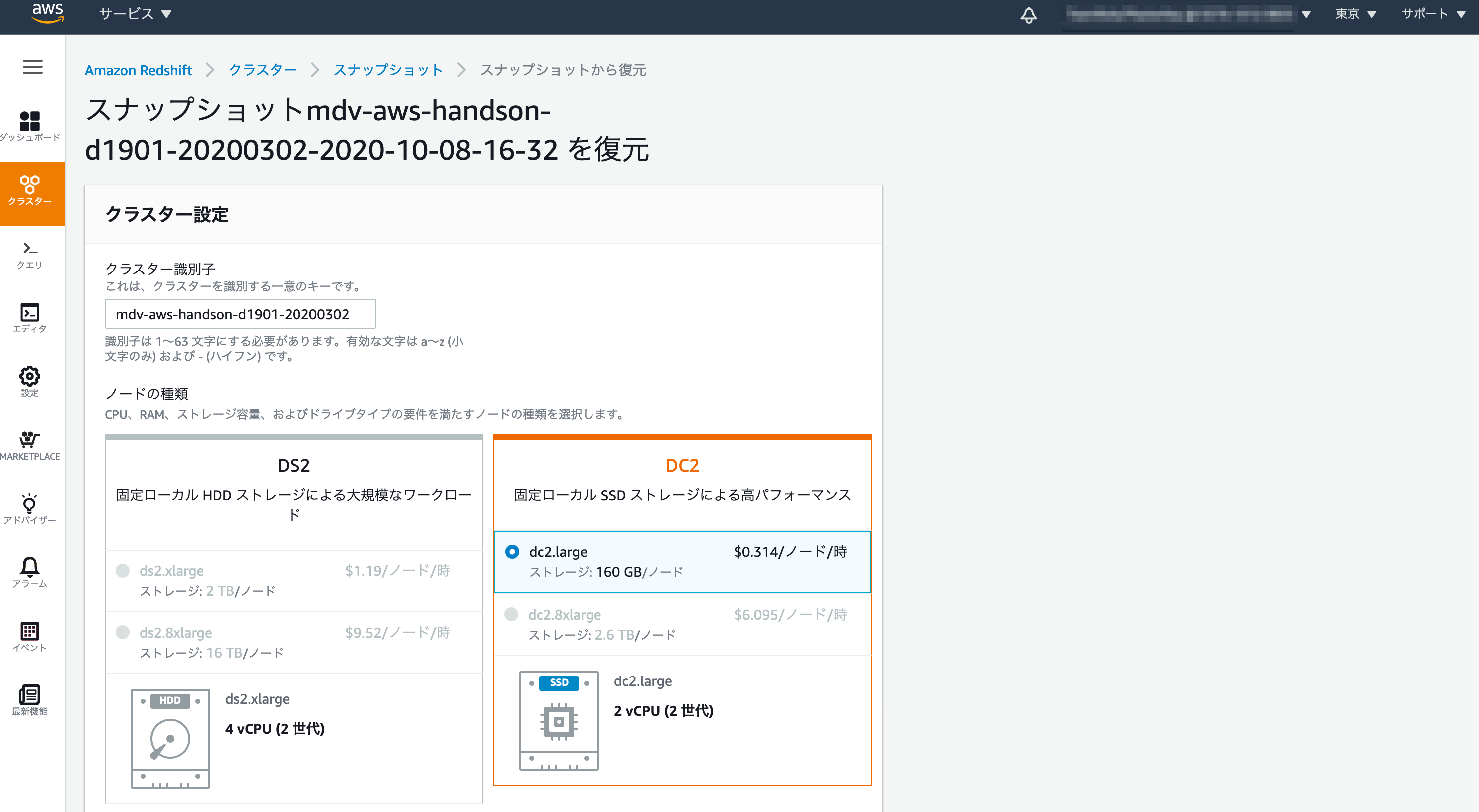
Task: Select the dc2.8xlarge radio button
Action: coord(511,614)
